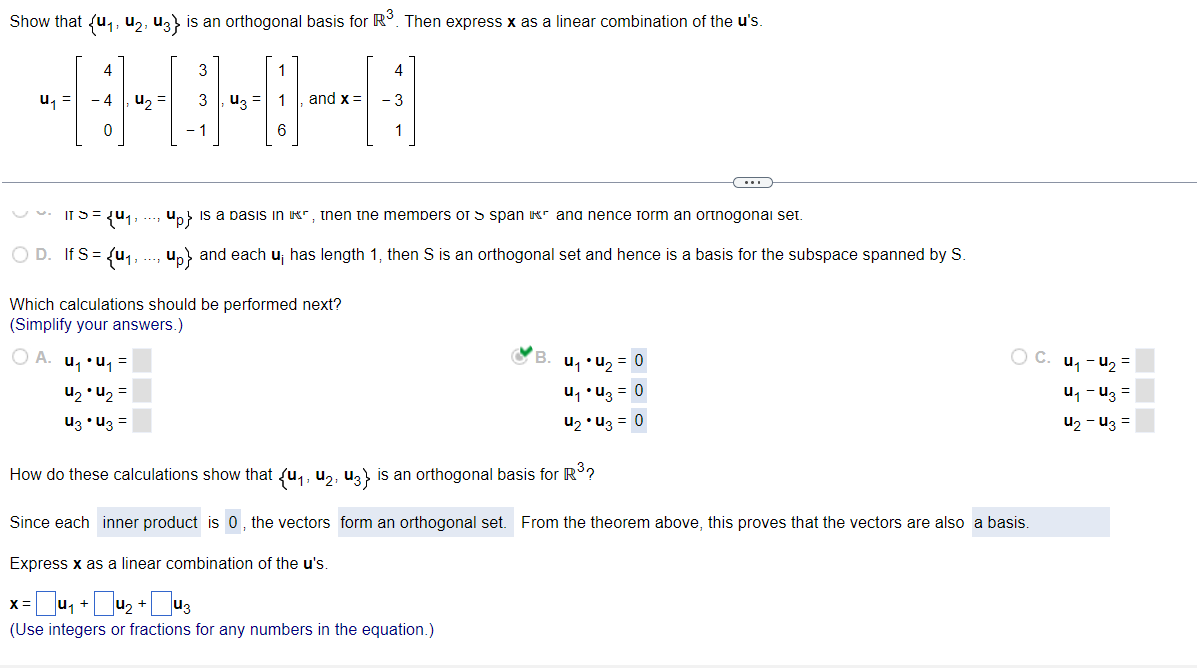Select radio button for option D
1197x668 pixels.
[x=18, y=254]
